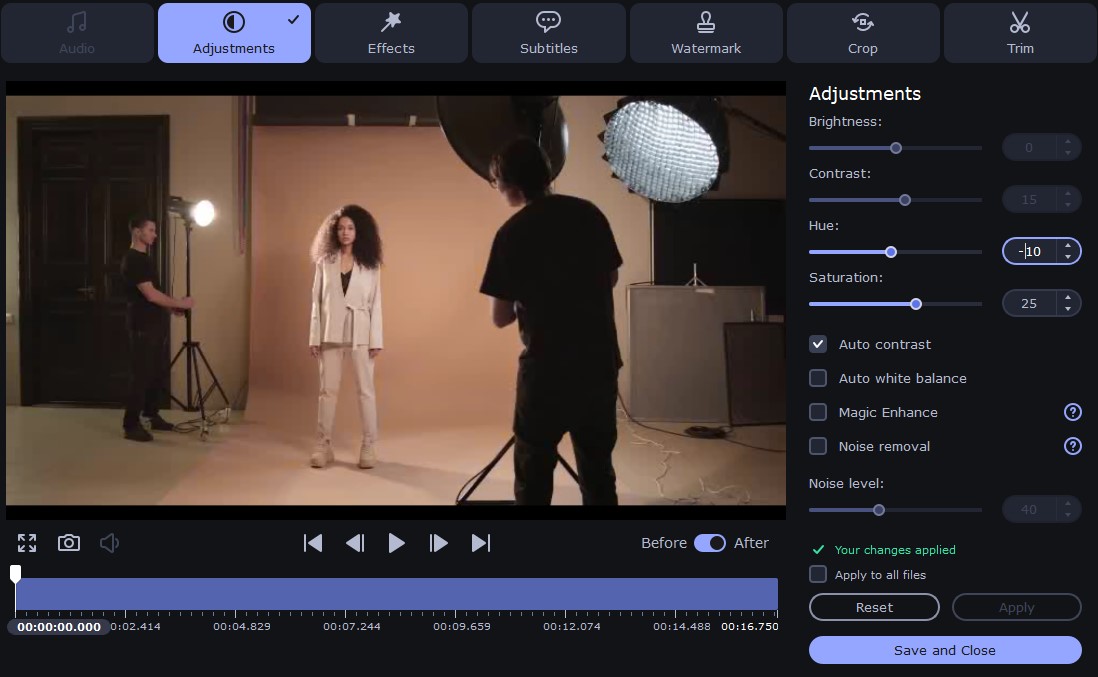Open Effects via the magic wand icon
The width and height of the screenshot is (1098, 677).
pos(391,21)
